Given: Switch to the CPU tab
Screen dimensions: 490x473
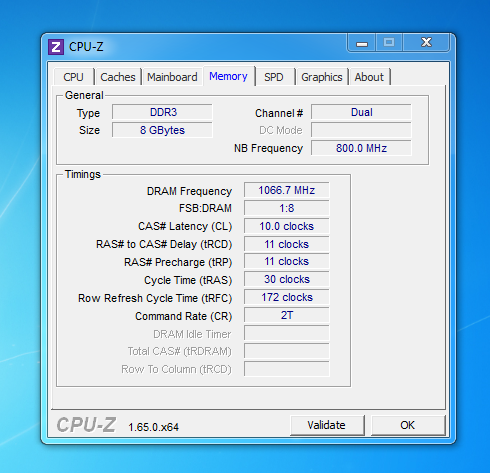Looking at the screenshot, I should coord(74,77).
